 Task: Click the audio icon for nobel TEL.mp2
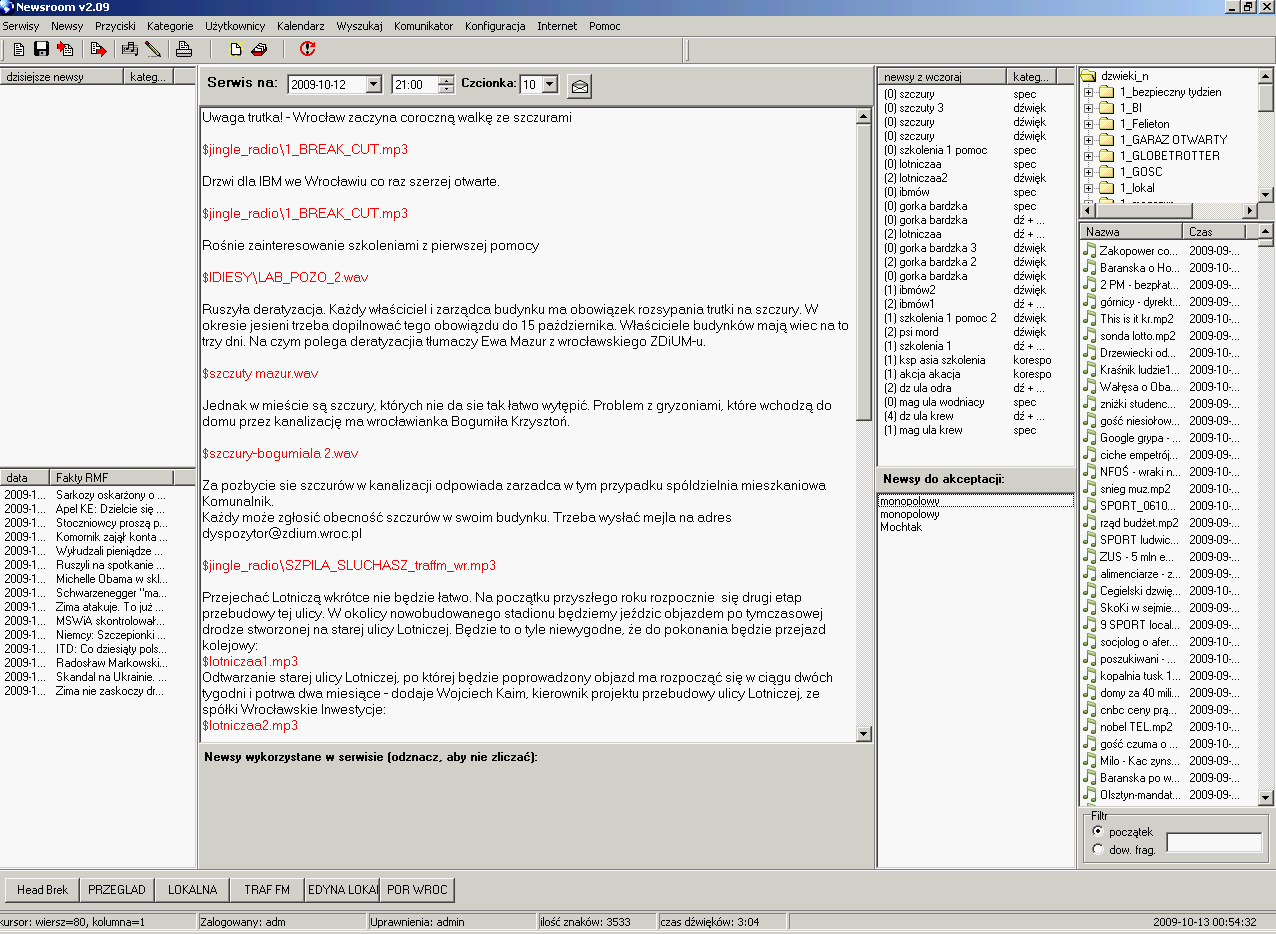coord(1090,727)
